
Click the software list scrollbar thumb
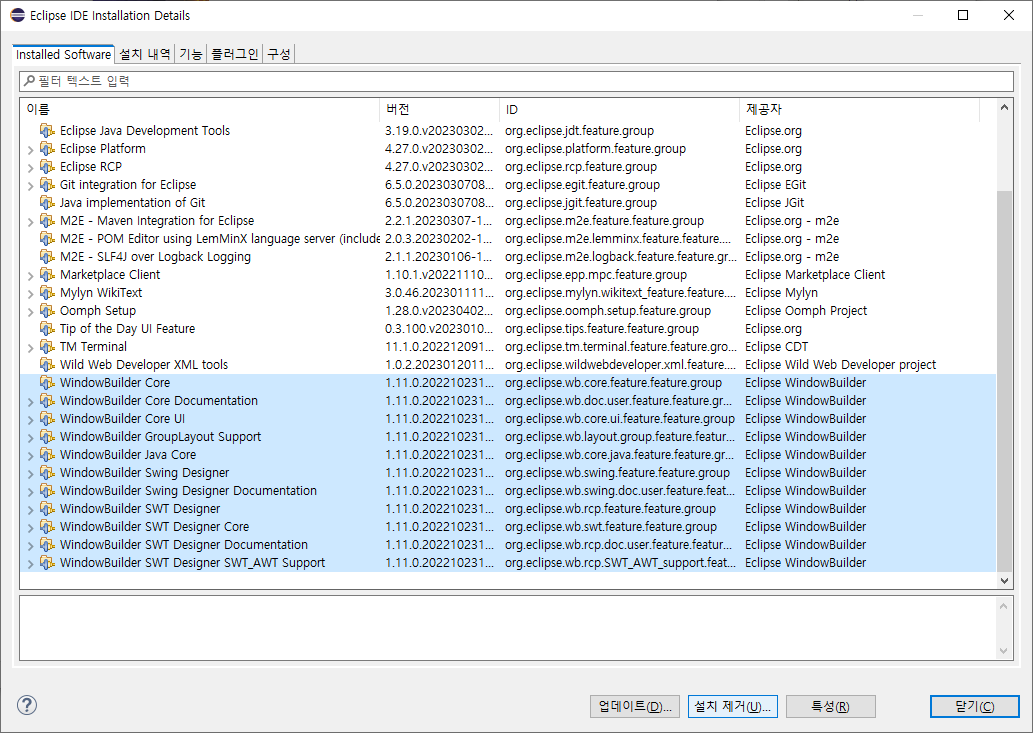(1004, 381)
